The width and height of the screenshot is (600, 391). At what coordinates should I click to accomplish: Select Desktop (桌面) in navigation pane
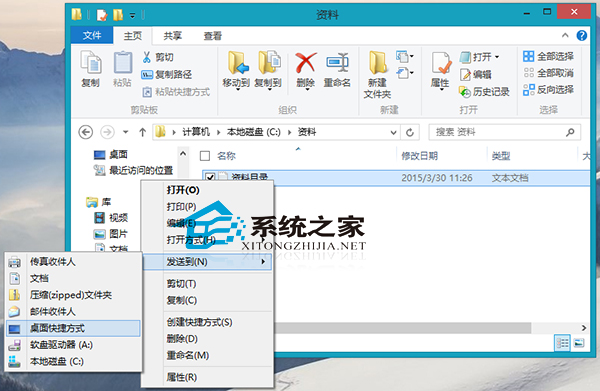coord(111,155)
